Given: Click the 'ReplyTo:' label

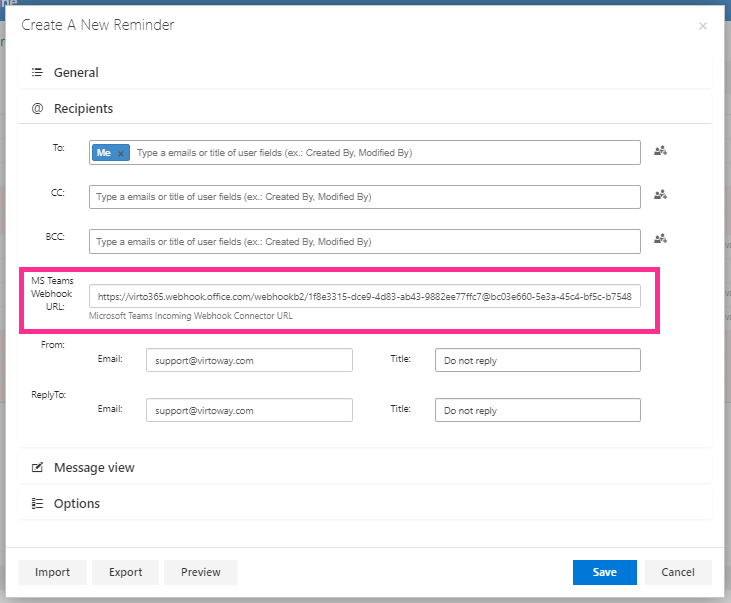Looking at the screenshot, I should coord(48,395).
